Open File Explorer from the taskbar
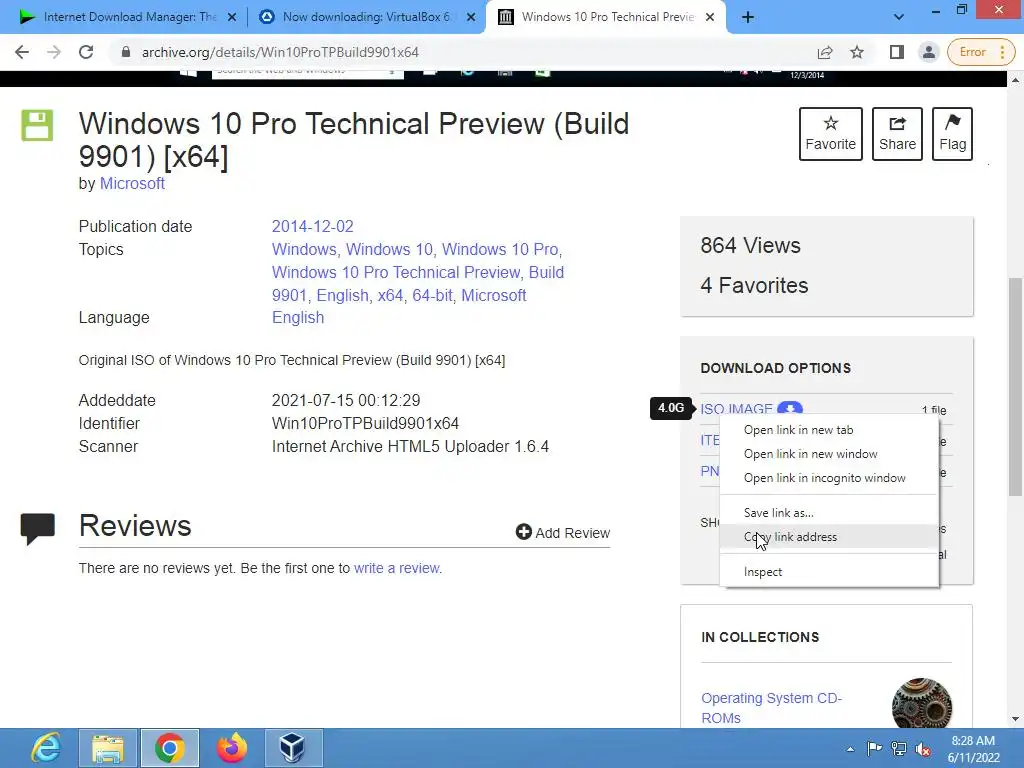The height and width of the screenshot is (768, 1024). (x=108, y=748)
